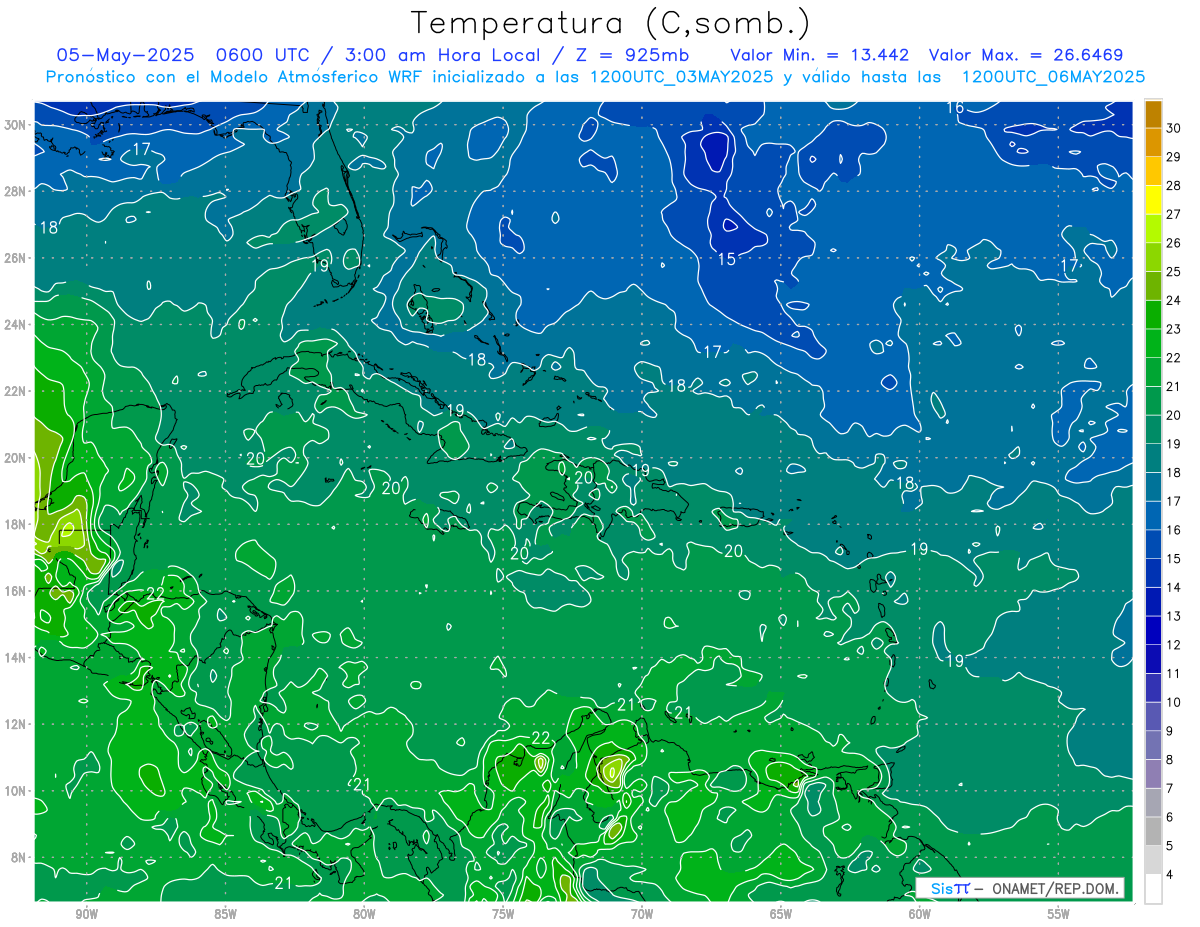The image size is (1200, 927).
Task: Click the white swatch below colorbar label 4
Action: coord(1153,888)
